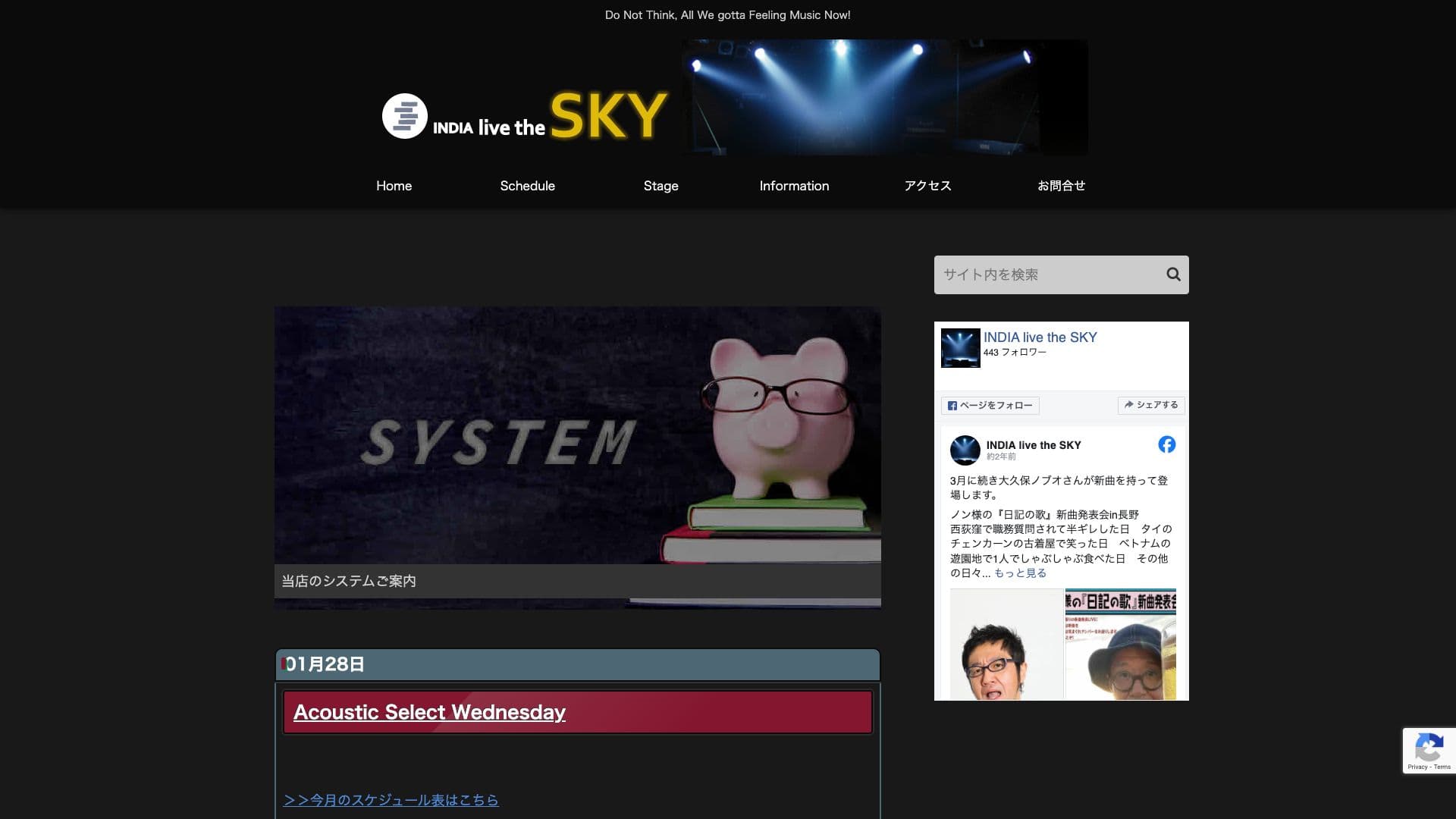This screenshot has width=1456, height=819.
Task: Click the search magnifier icon
Action: 1172,274
